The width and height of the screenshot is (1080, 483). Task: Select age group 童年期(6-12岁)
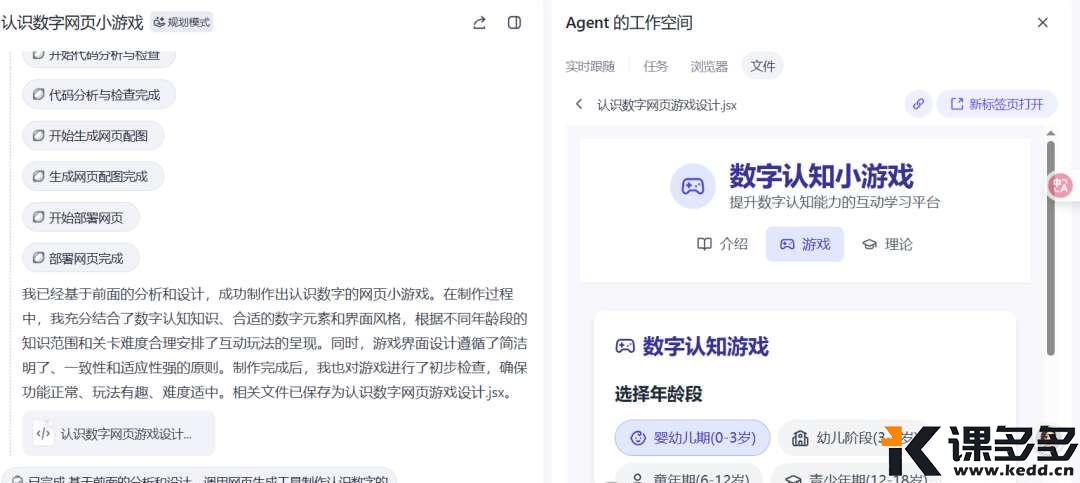tap(689, 474)
